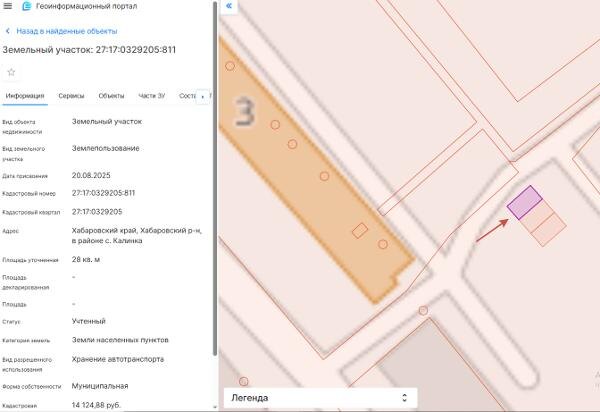600x412 pixels.
Task: Switch to the Информация tab
Action: [25, 96]
